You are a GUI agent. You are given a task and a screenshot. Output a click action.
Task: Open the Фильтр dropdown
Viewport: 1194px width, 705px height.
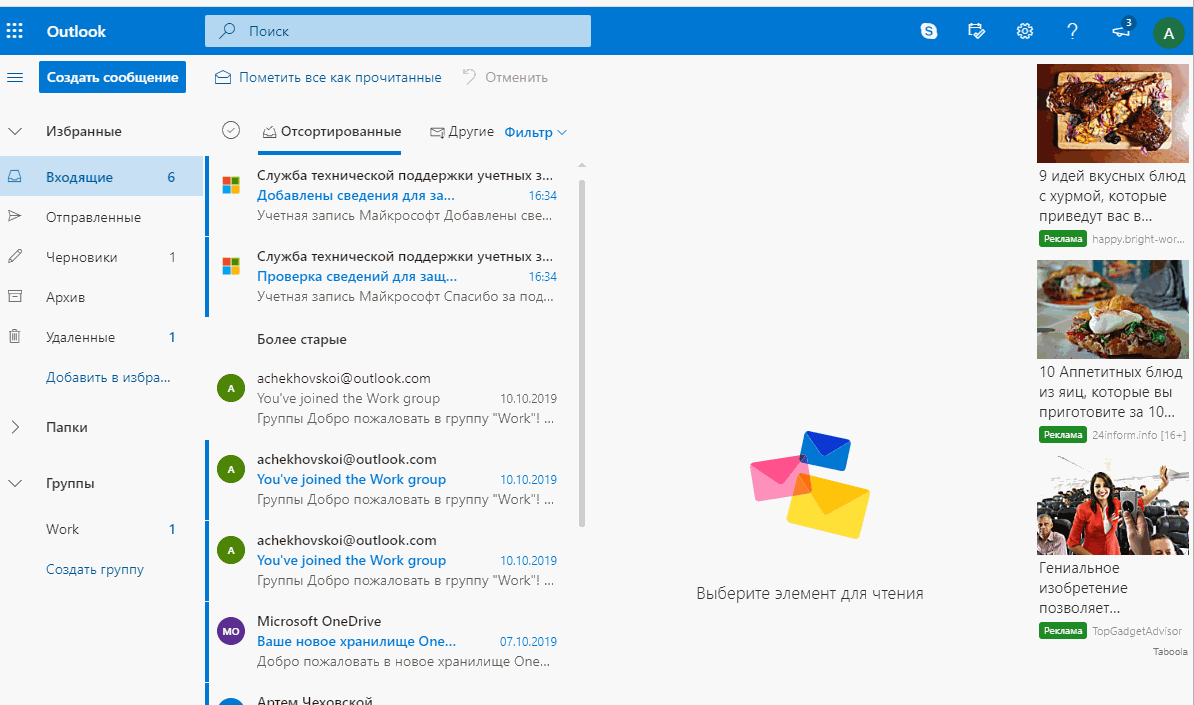535,132
